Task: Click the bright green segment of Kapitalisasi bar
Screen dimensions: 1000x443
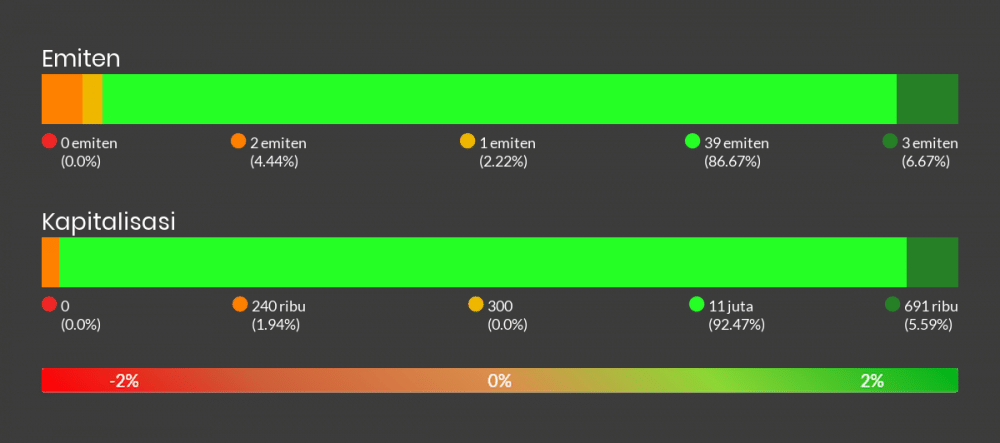Action: click(x=482, y=262)
